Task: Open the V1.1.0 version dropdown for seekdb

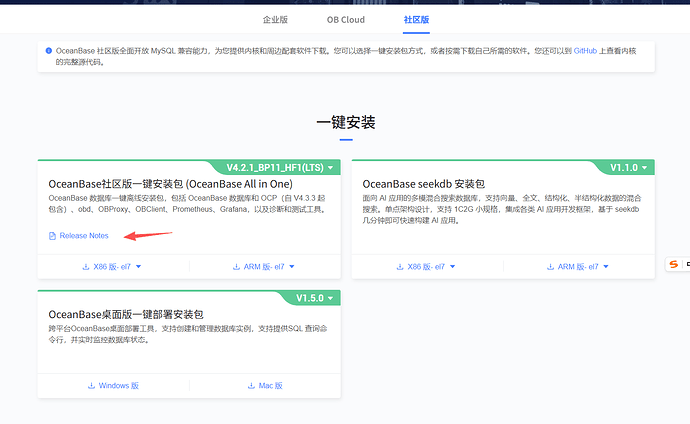Action: coord(630,167)
